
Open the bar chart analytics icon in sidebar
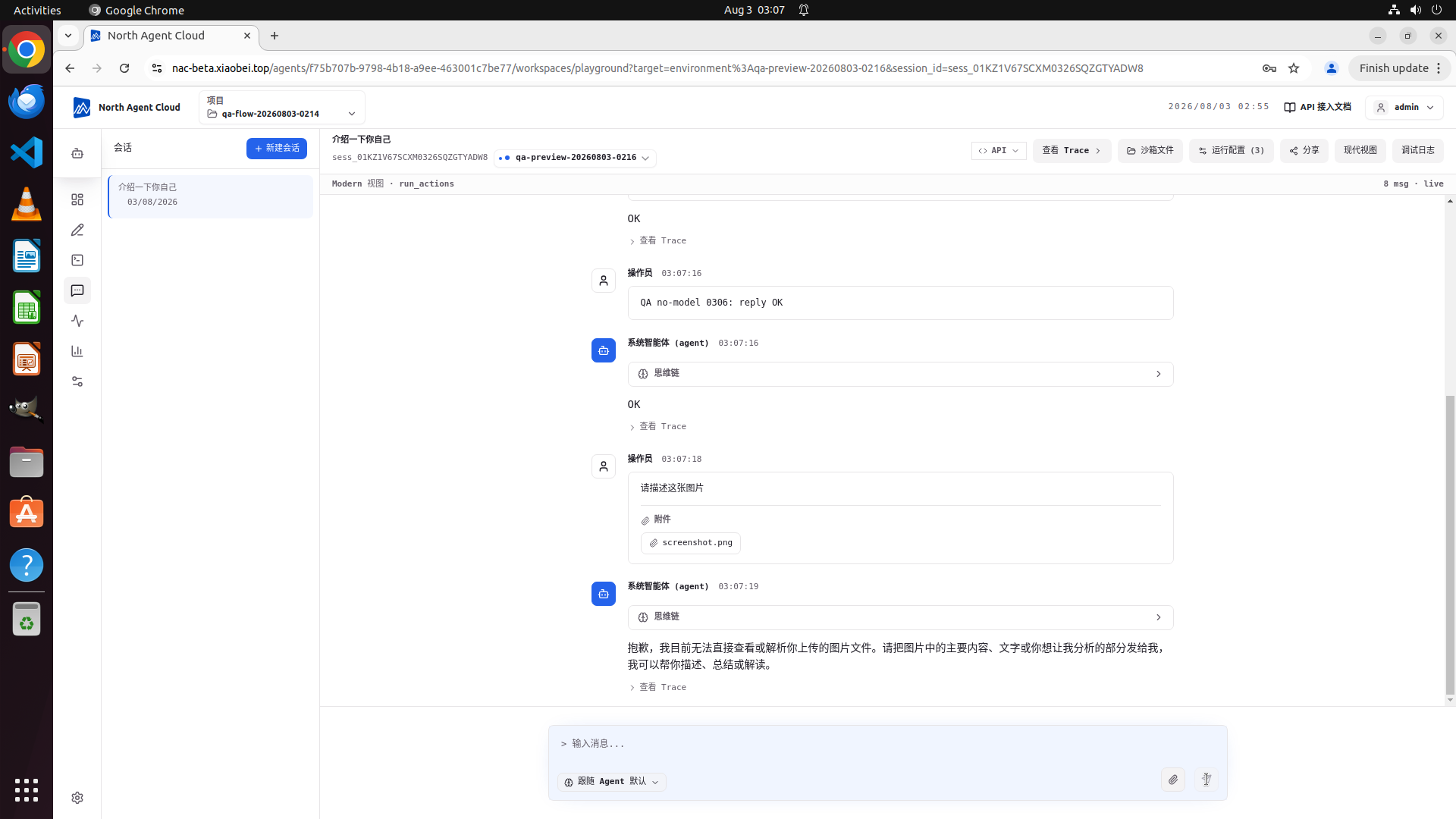click(77, 351)
